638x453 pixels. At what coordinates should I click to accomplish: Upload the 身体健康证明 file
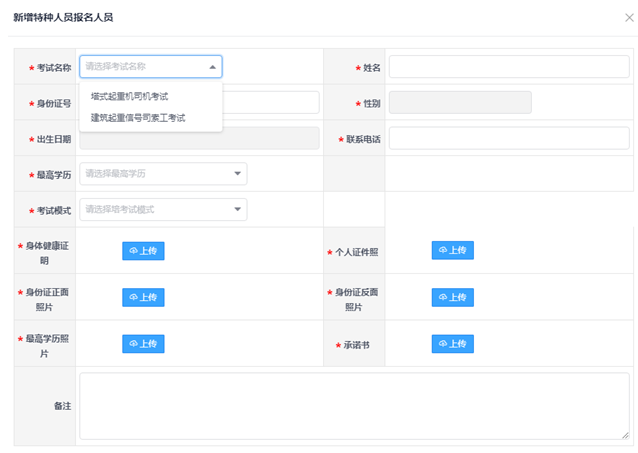(143, 251)
